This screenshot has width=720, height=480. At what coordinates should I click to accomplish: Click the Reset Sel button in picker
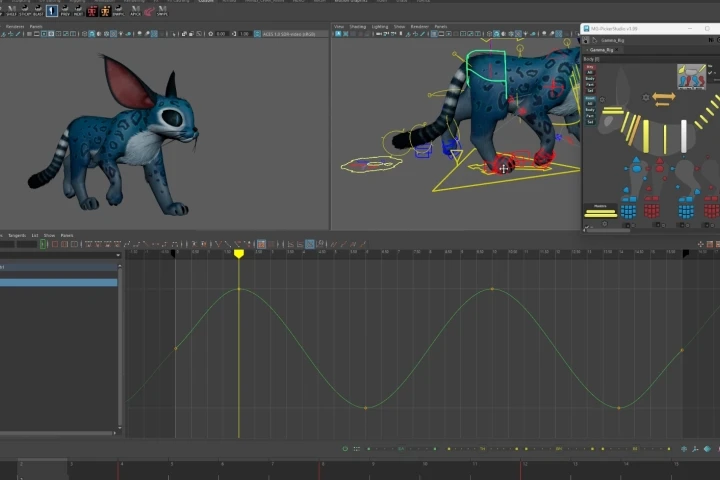point(590,122)
